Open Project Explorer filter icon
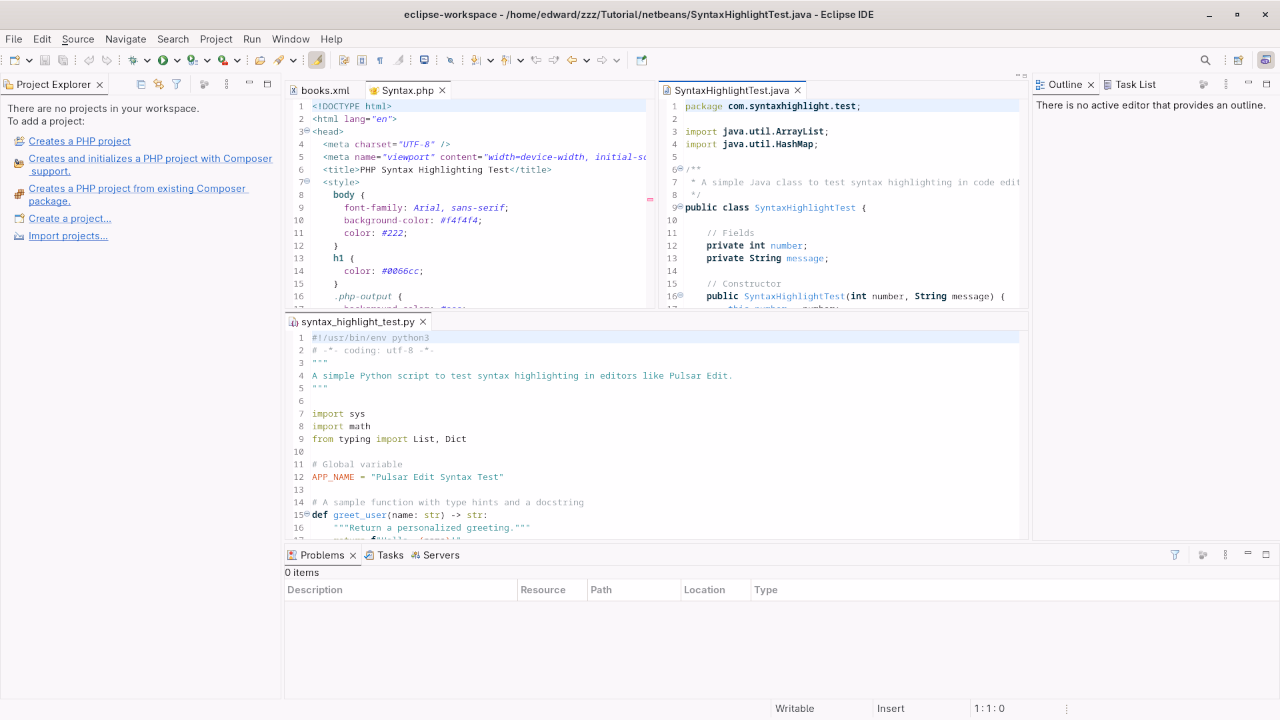1280x720 pixels. pyautogui.click(x=177, y=84)
